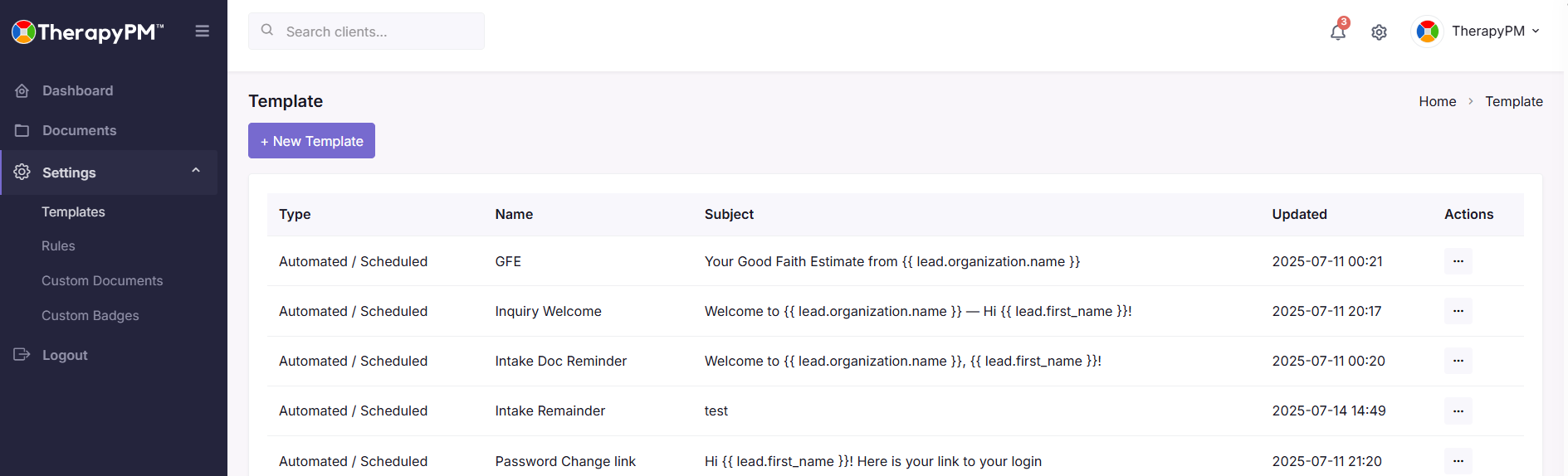Click the Dashboard home icon
The width and height of the screenshot is (1568, 476).
click(x=22, y=91)
